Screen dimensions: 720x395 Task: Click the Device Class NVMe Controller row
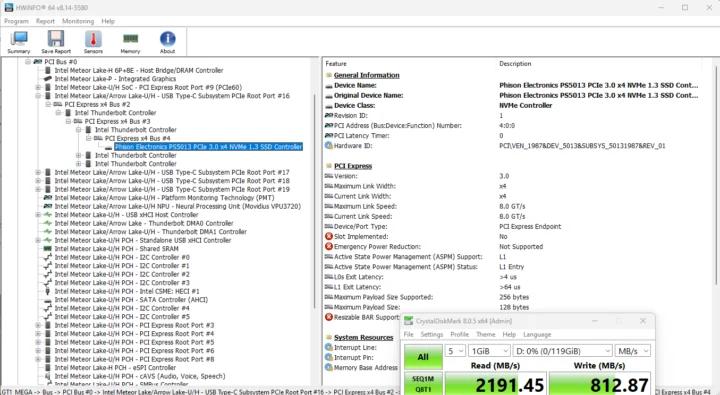(512, 105)
